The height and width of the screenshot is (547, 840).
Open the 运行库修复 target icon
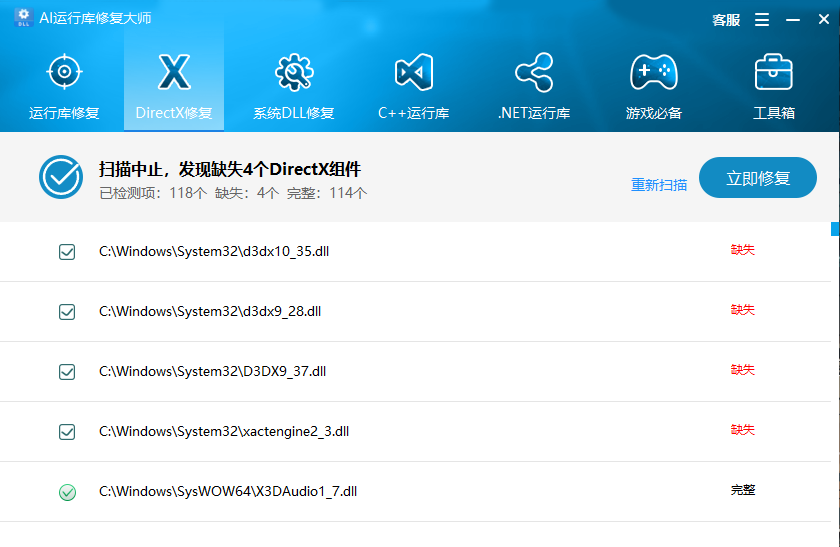pos(64,71)
